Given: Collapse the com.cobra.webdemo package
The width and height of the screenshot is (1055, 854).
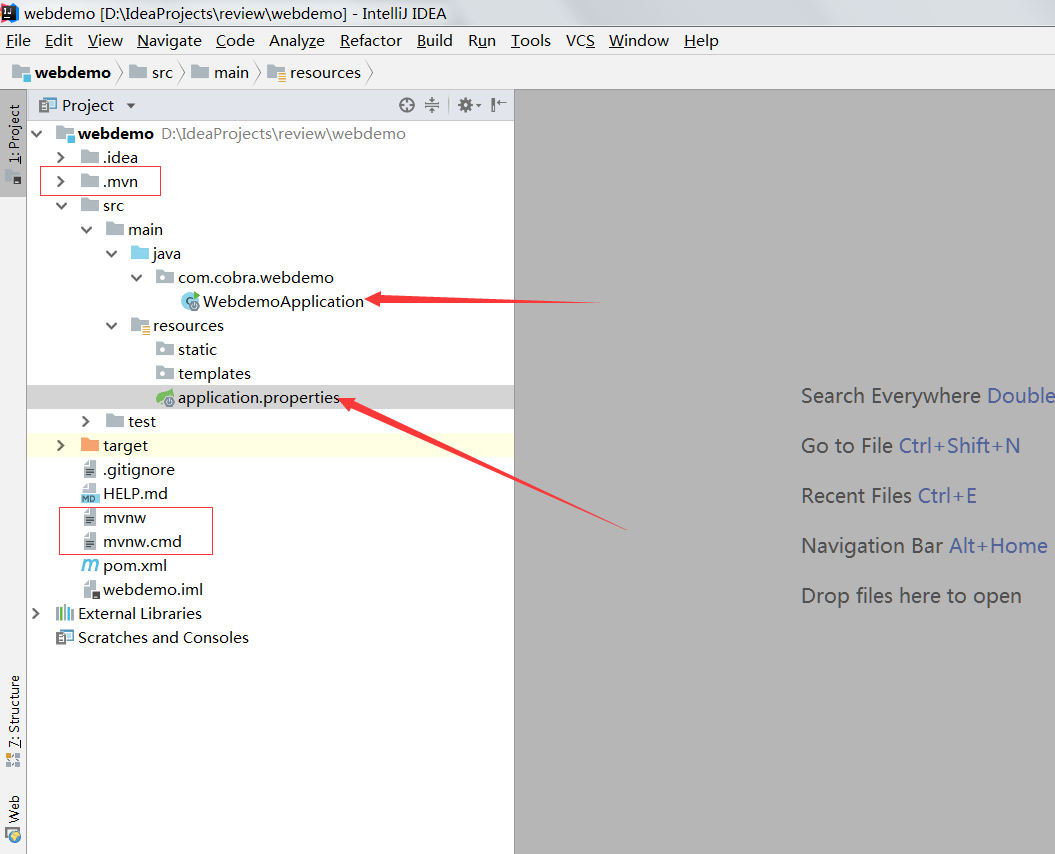Looking at the screenshot, I should [x=136, y=277].
